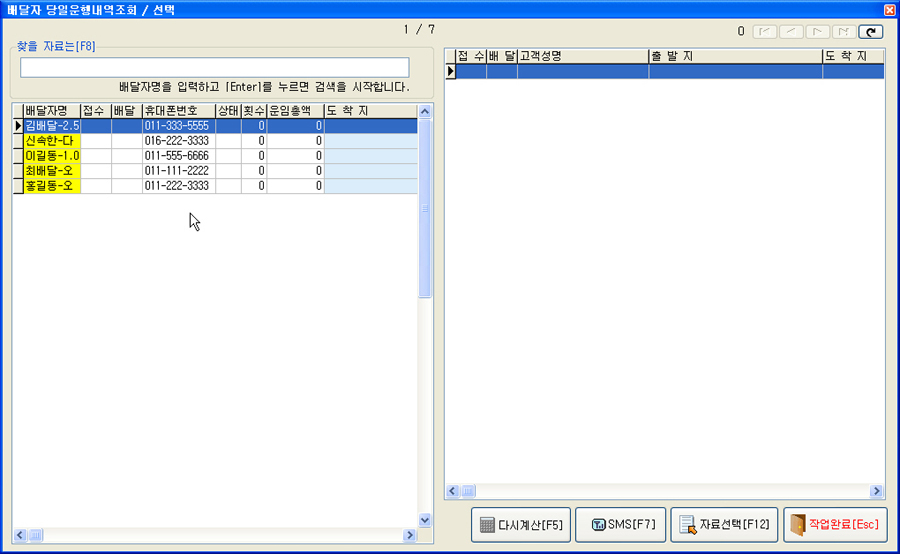Click left grid's horizontal scroll left arrow

[x=20, y=535]
